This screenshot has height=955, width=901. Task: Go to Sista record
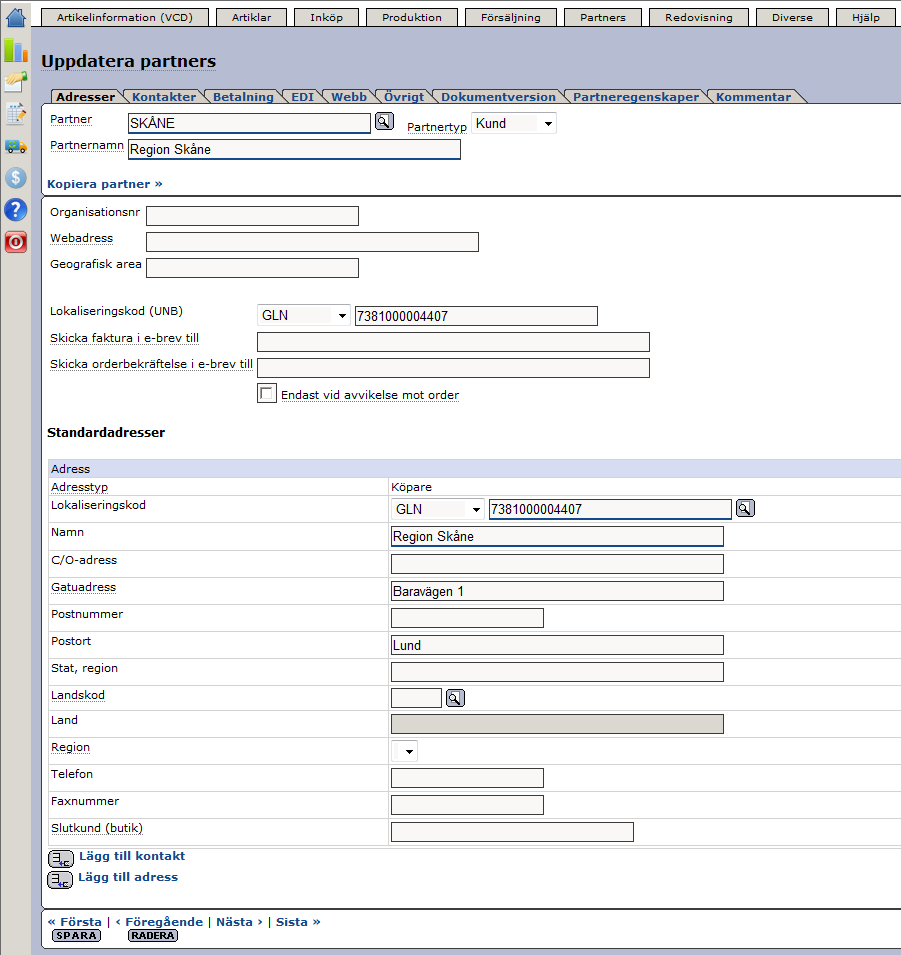pyautogui.click(x=298, y=922)
